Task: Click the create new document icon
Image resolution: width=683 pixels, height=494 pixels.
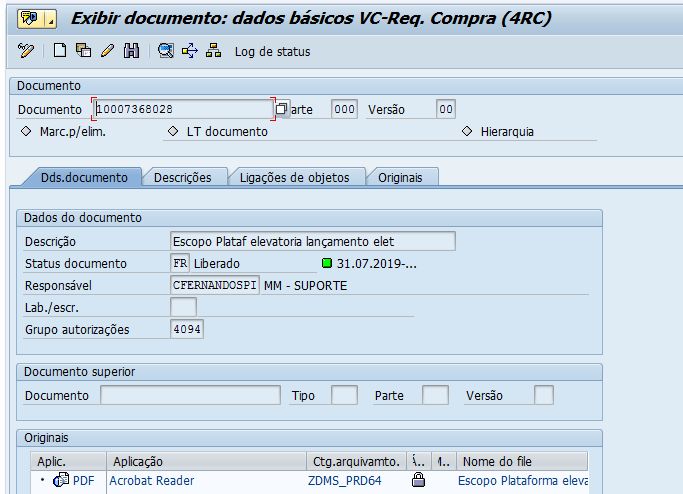Action: pos(60,51)
